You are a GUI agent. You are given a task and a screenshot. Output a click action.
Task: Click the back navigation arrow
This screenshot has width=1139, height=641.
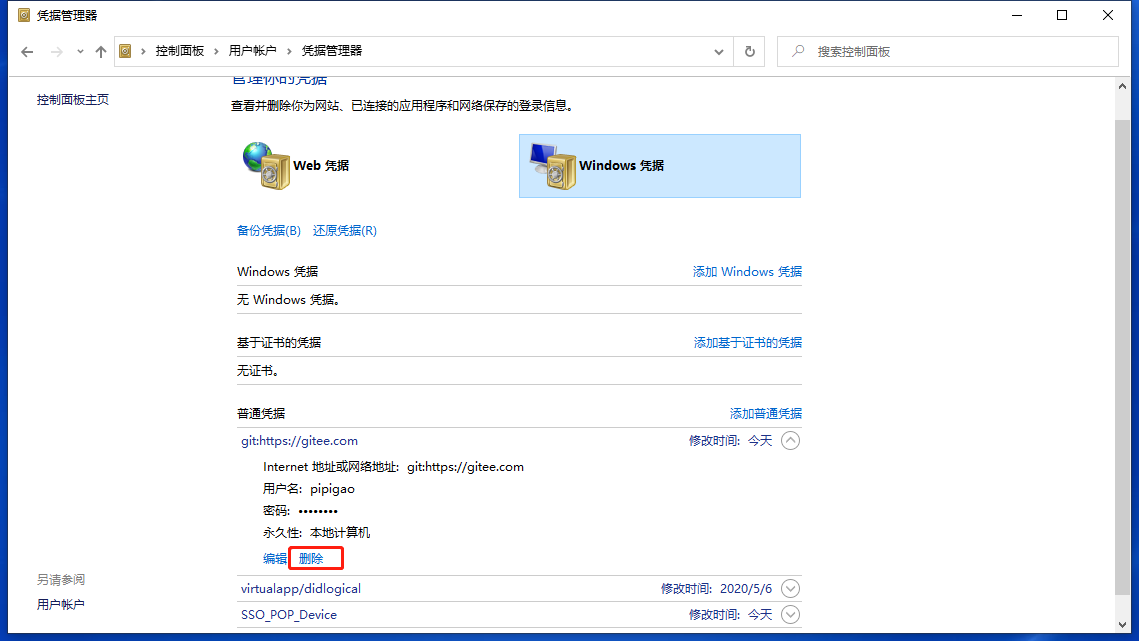coord(27,51)
